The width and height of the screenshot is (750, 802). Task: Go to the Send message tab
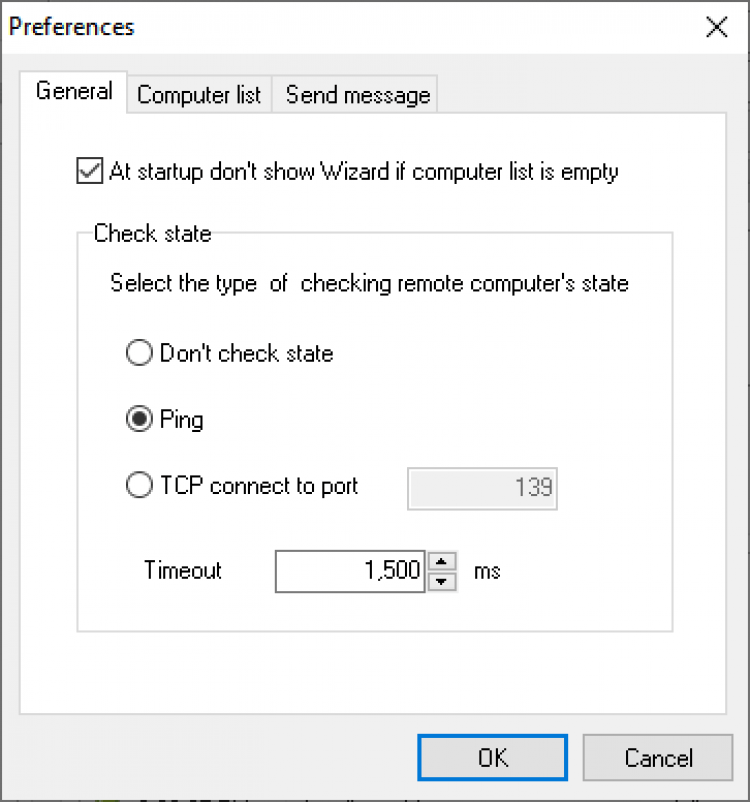[357, 95]
